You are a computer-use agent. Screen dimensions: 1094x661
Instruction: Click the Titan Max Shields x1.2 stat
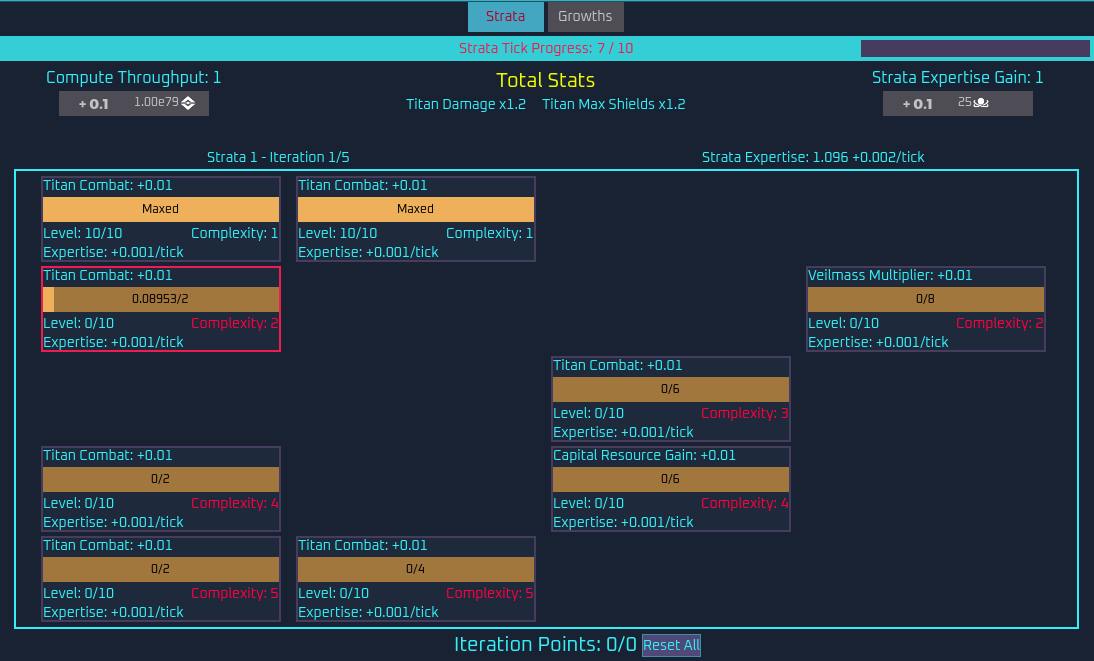click(614, 104)
